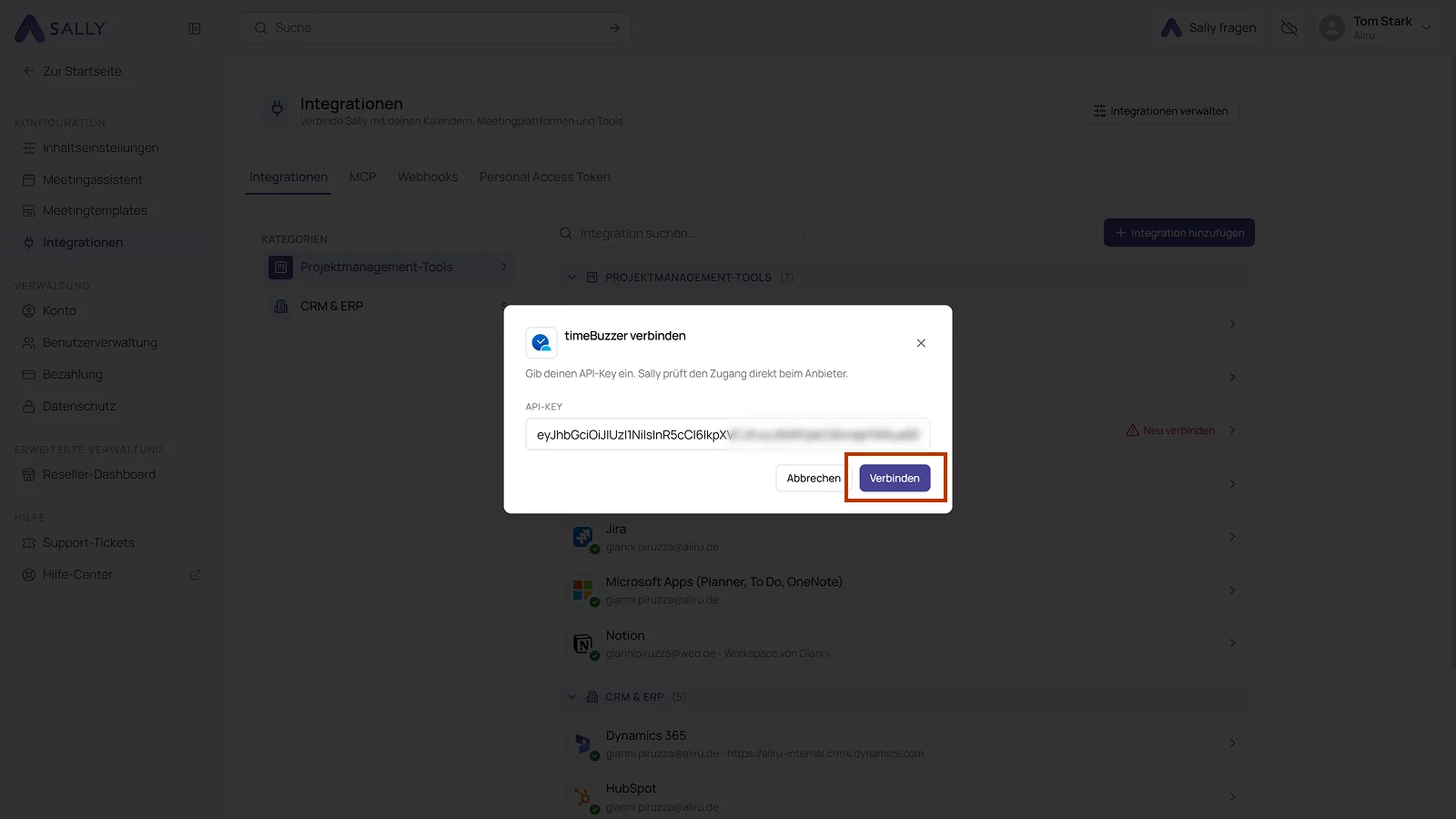This screenshot has width=1456, height=819.
Task: Click the Bezahlung card icon
Action: [29, 374]
